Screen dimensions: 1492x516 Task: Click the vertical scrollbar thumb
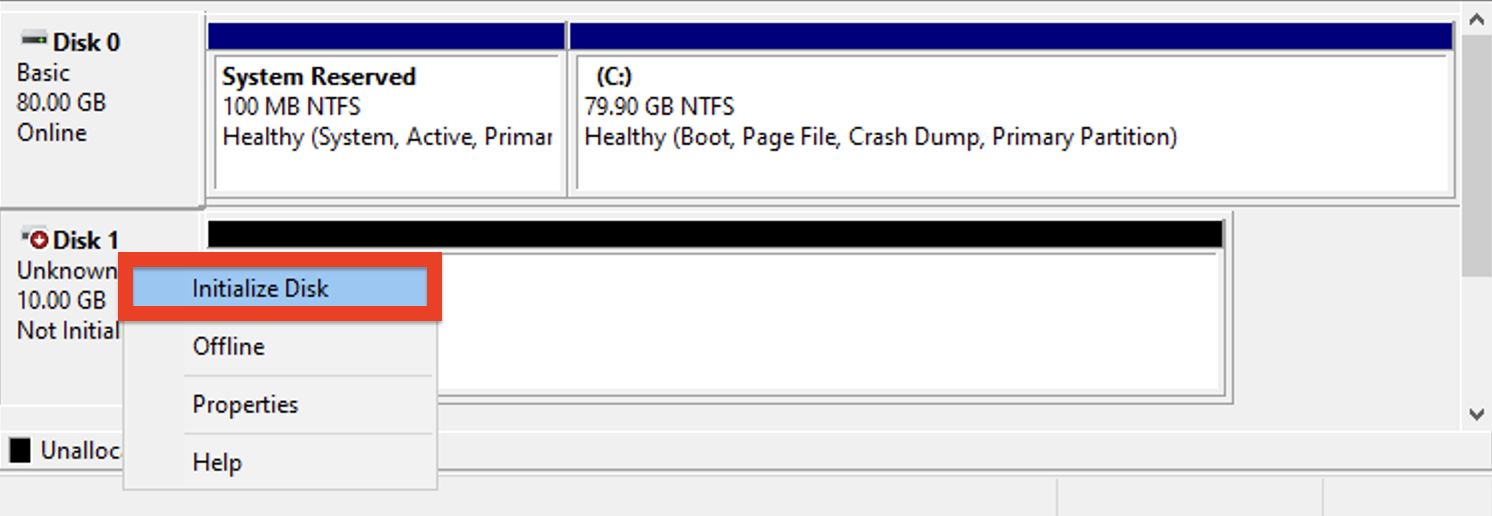1476,150
